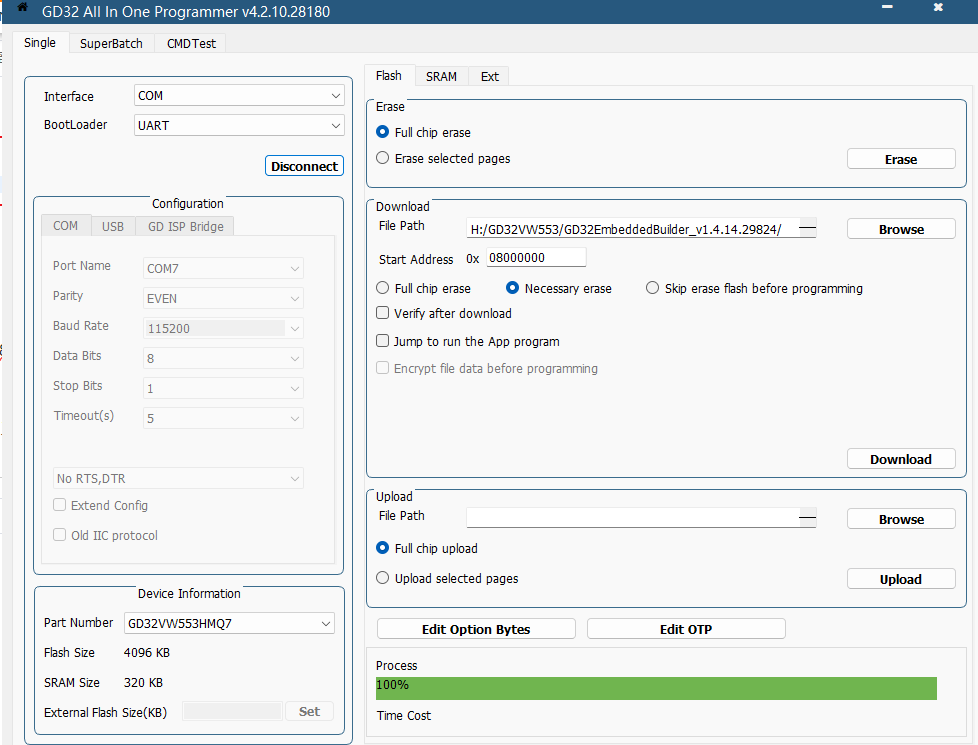The width and height of the screenshot is (978, 745).
Task: Switch to the SuperBatch tab
Action: click(x=111, y=43)
